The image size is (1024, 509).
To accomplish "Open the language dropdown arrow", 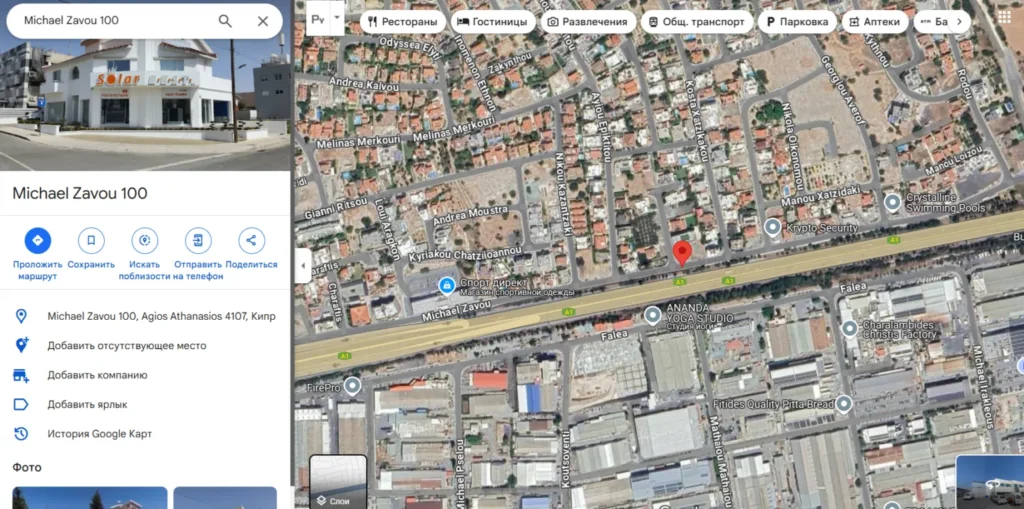I will (x=337, y=20).
